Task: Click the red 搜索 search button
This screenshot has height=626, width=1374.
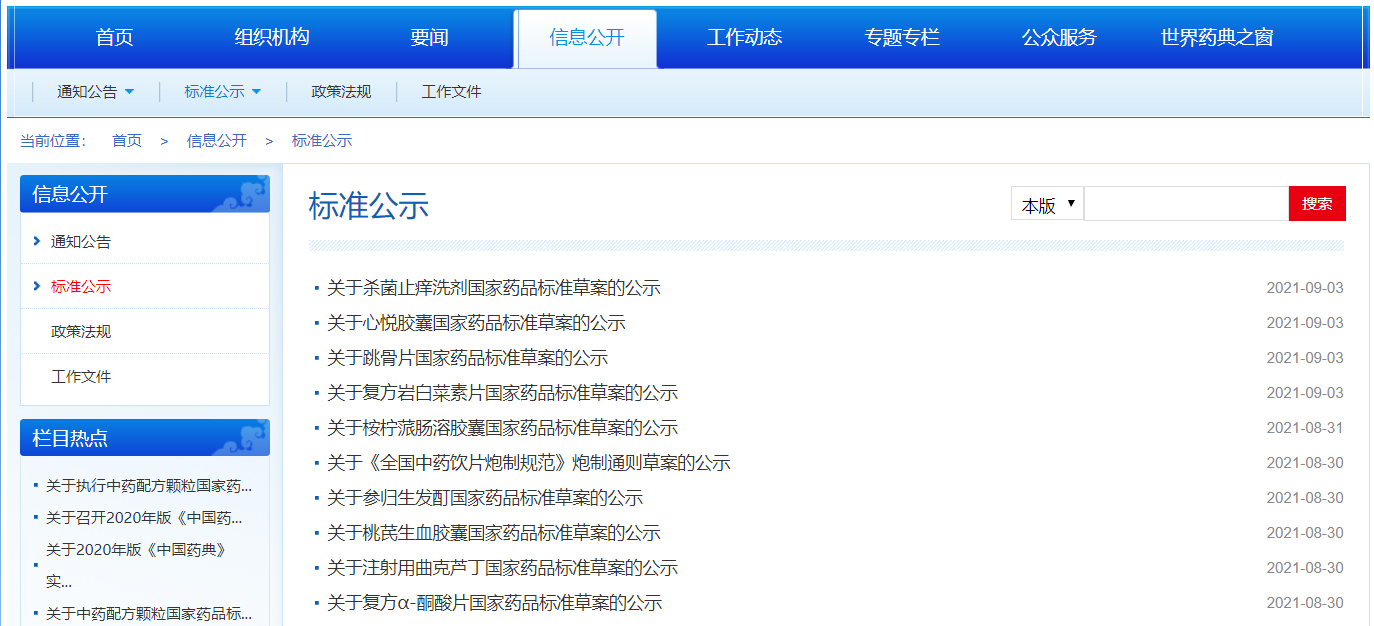Action: 1316,204
